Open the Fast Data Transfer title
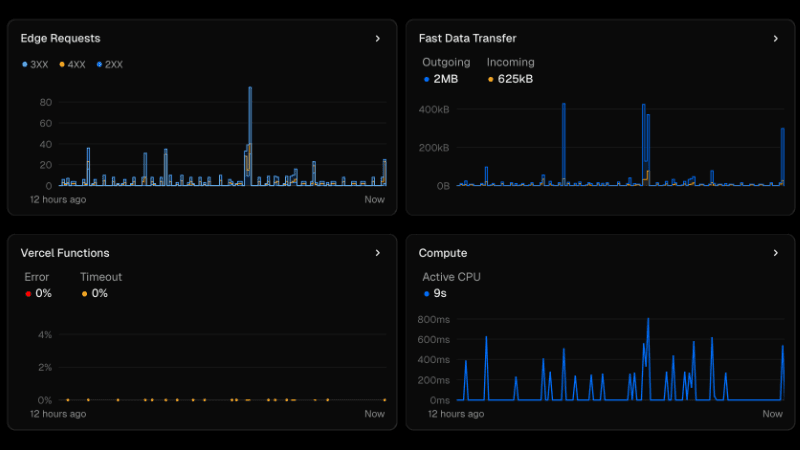Viewport: 800px width, 450px height. [467, 39]
